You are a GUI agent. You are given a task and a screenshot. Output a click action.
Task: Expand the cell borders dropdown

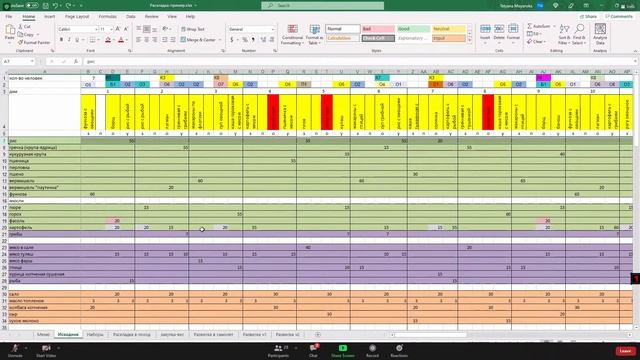pos(98,40)
